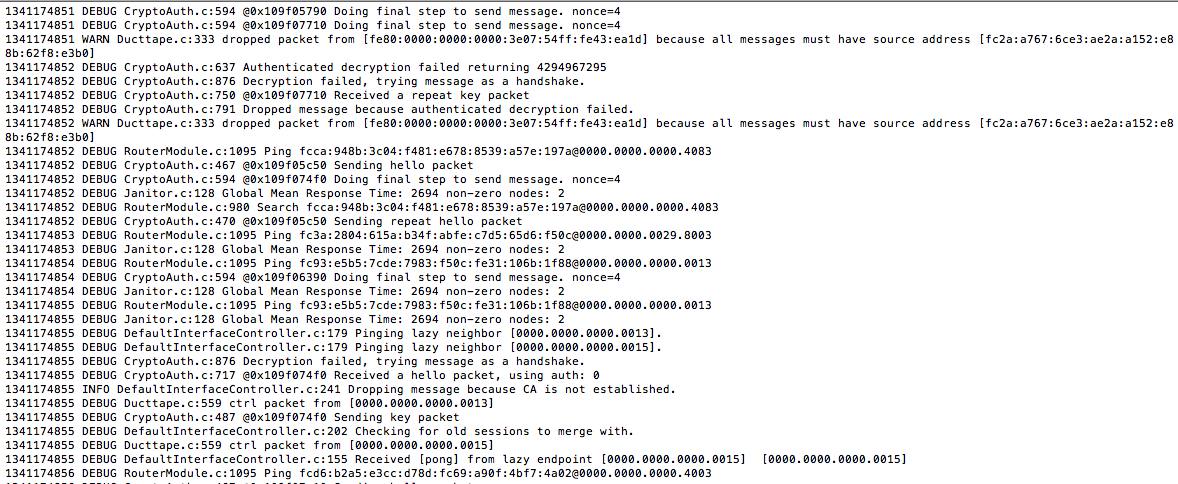The height and width of the screenshot is (484, 1178).
Task: Click the Search fcca:948b RouterModule.c:980 line
Action: pyautogui.click(x=361, y=207)
